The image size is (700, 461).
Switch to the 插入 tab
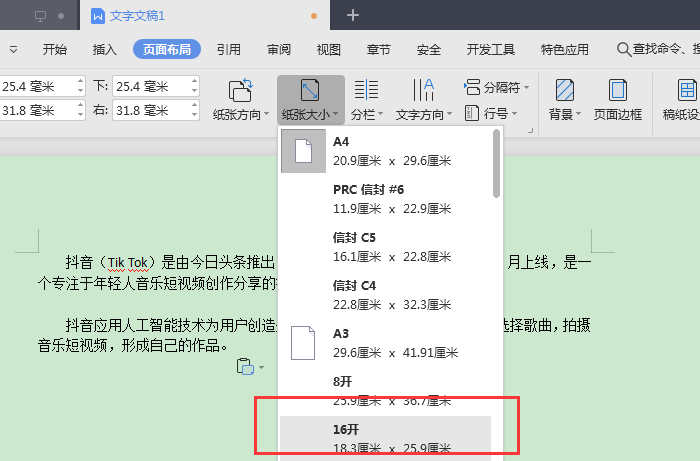(104, 49)
